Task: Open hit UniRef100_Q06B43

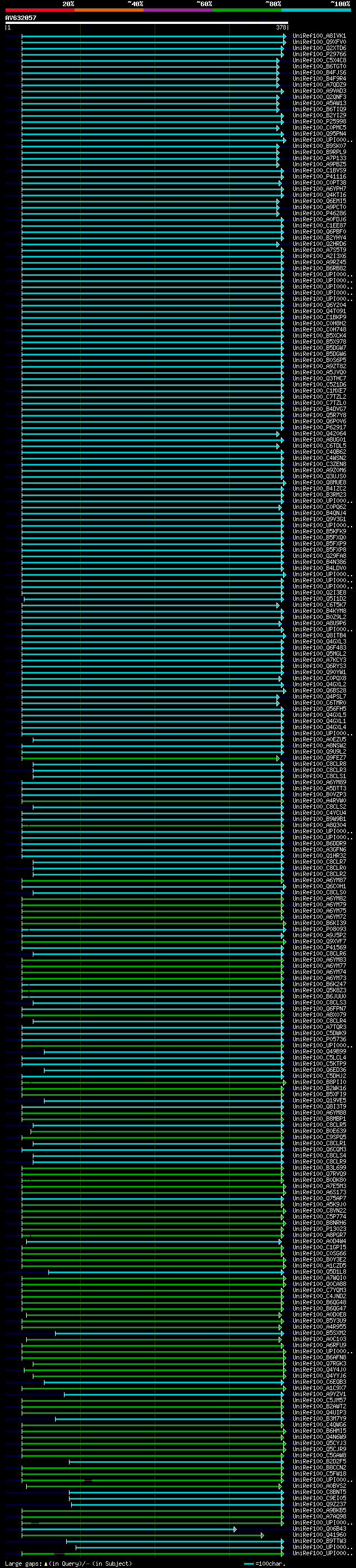Action: [x=319, y=1529]
